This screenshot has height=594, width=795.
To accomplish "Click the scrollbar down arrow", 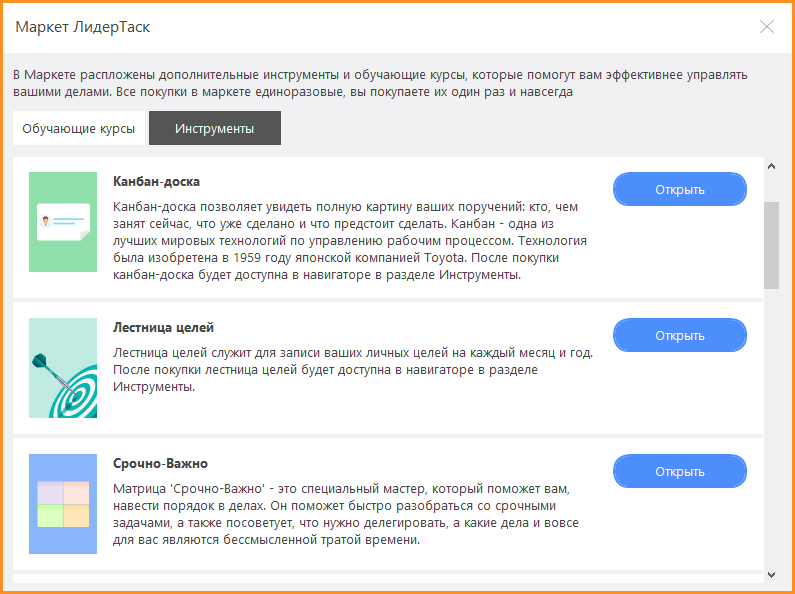I will [x=772, y=575].
